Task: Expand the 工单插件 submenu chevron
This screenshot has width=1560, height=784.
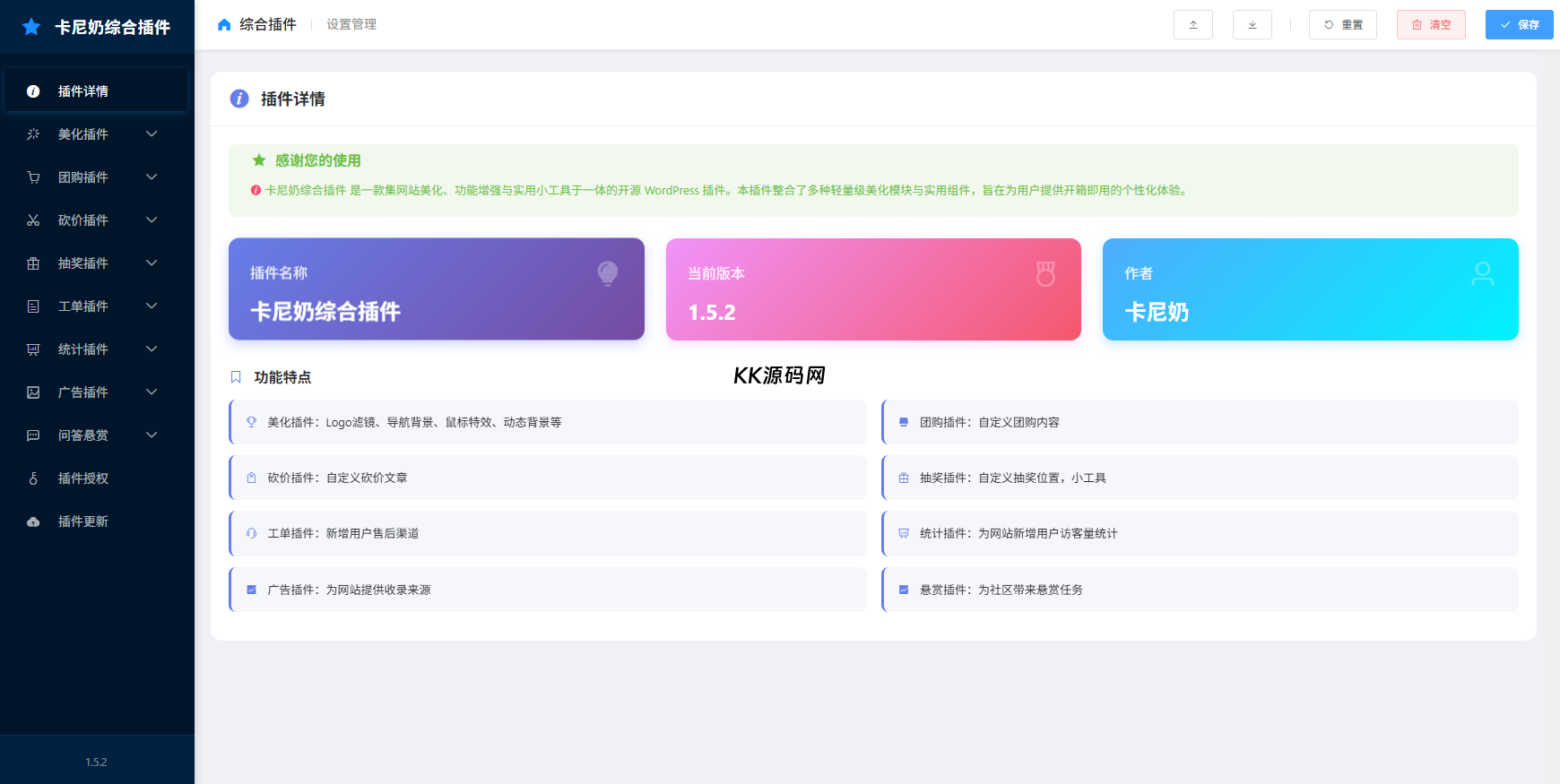Action: (x=152, y=306)
